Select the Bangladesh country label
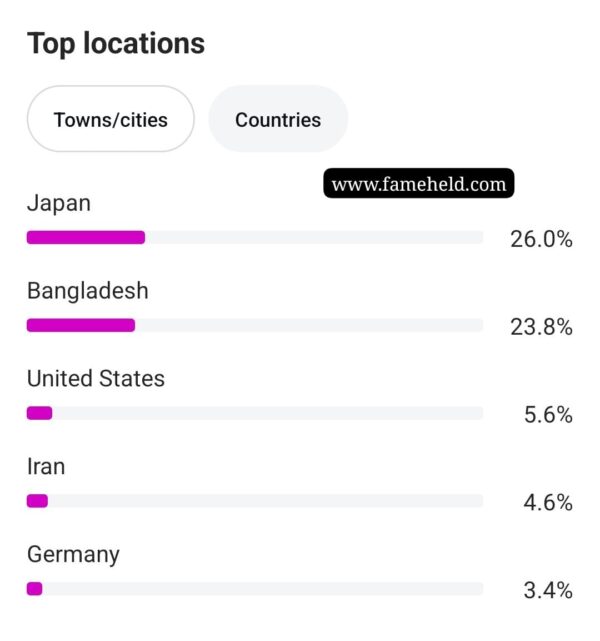Viewport: 600px width, 641px height. 88,291
